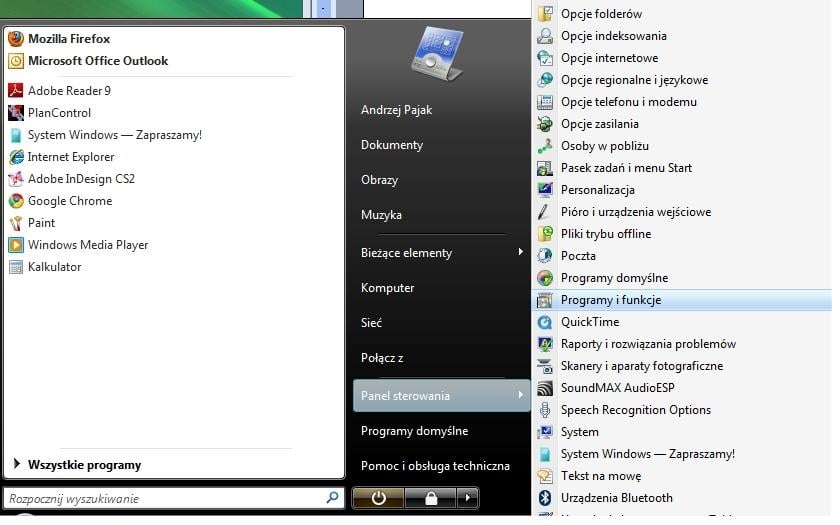Open Adobe Reader 9 icon
The height and width of the screenshot is (525, 840).
16,91
